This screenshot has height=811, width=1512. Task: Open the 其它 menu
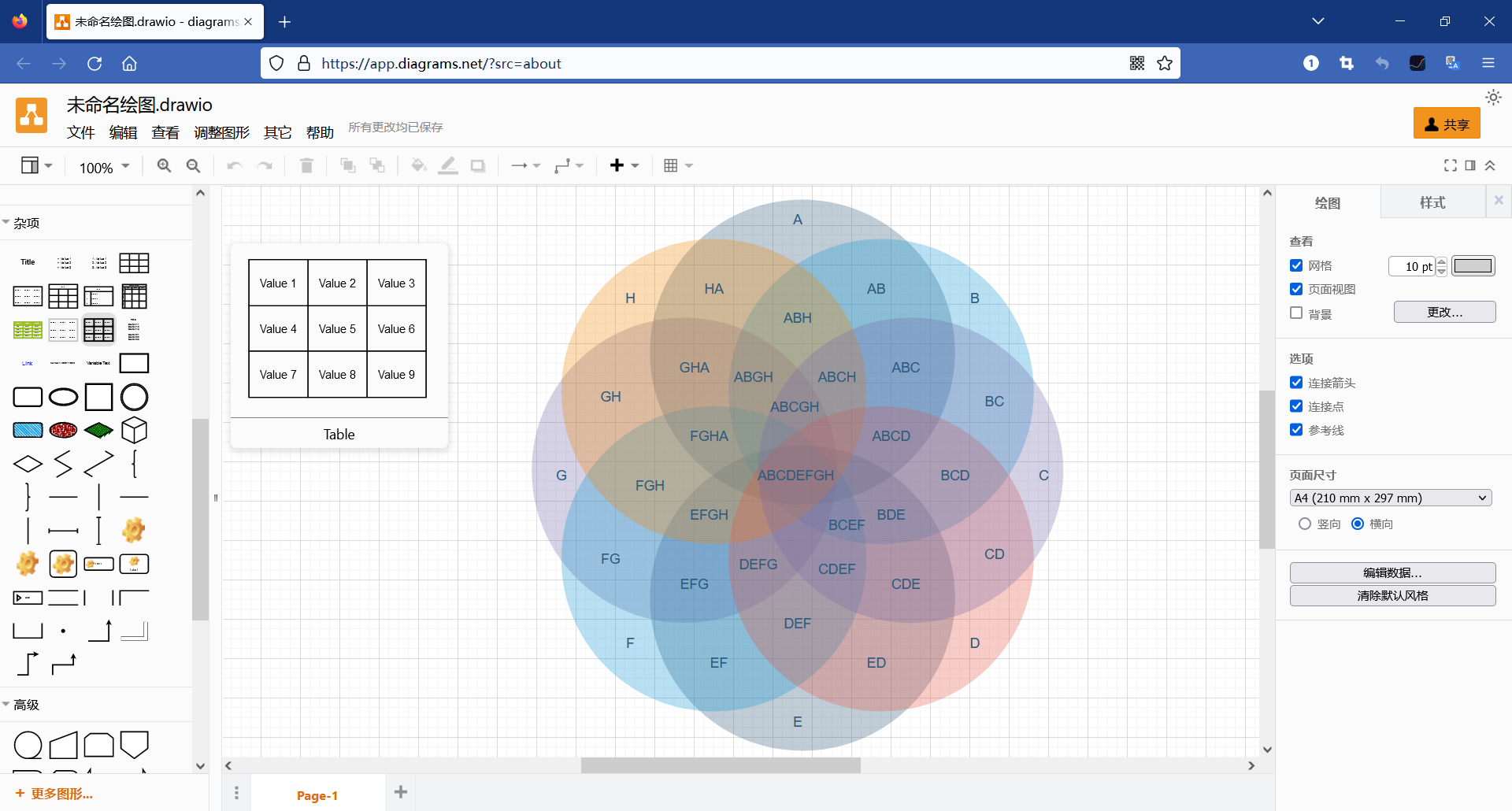pyautogui.click(x=277, y=132)
